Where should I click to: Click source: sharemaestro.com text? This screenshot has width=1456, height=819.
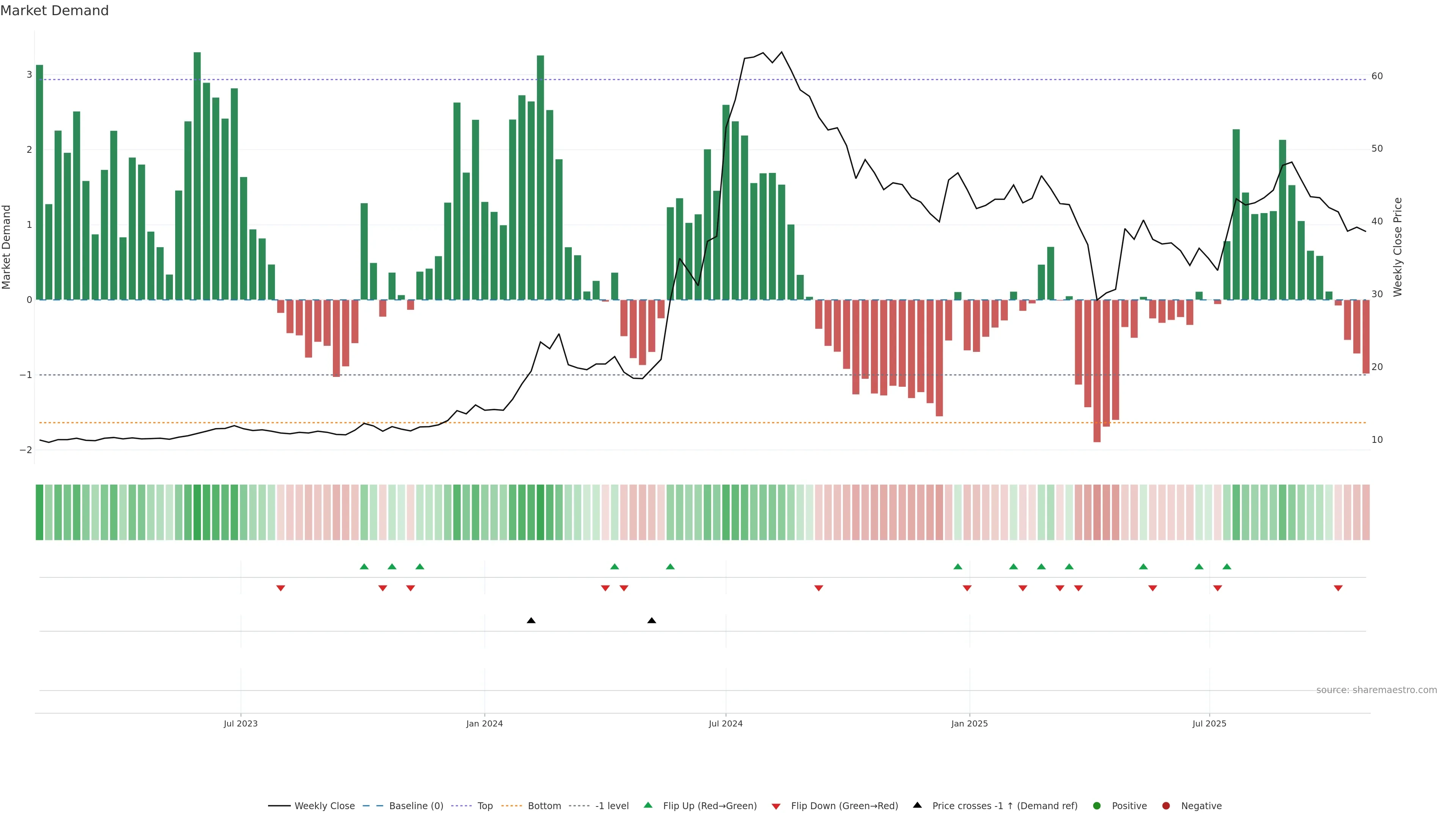pyautogui.click(x=1376, y=690)
